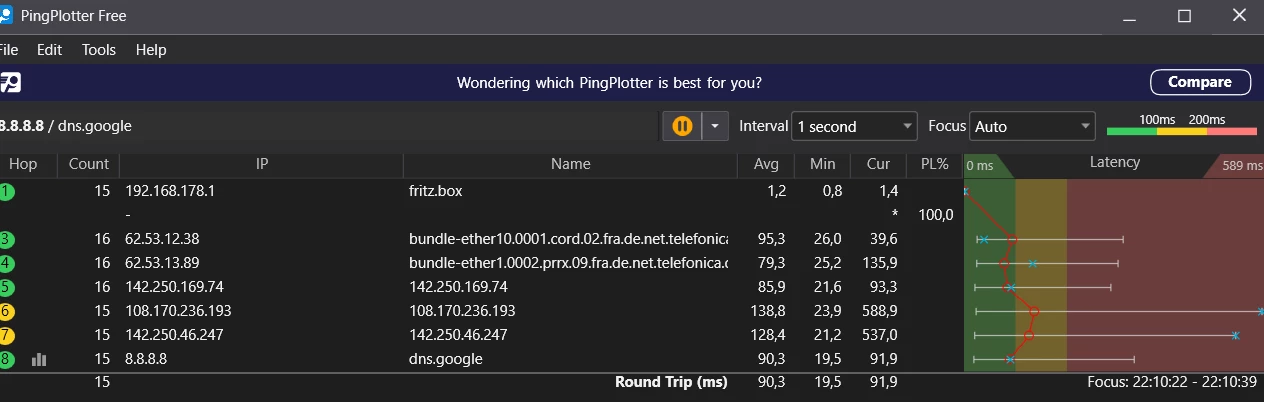The width and height of the screenshot is (1264, 402).
Task: Click the green hop 4 status circle
Action: (x=7, y=263)
